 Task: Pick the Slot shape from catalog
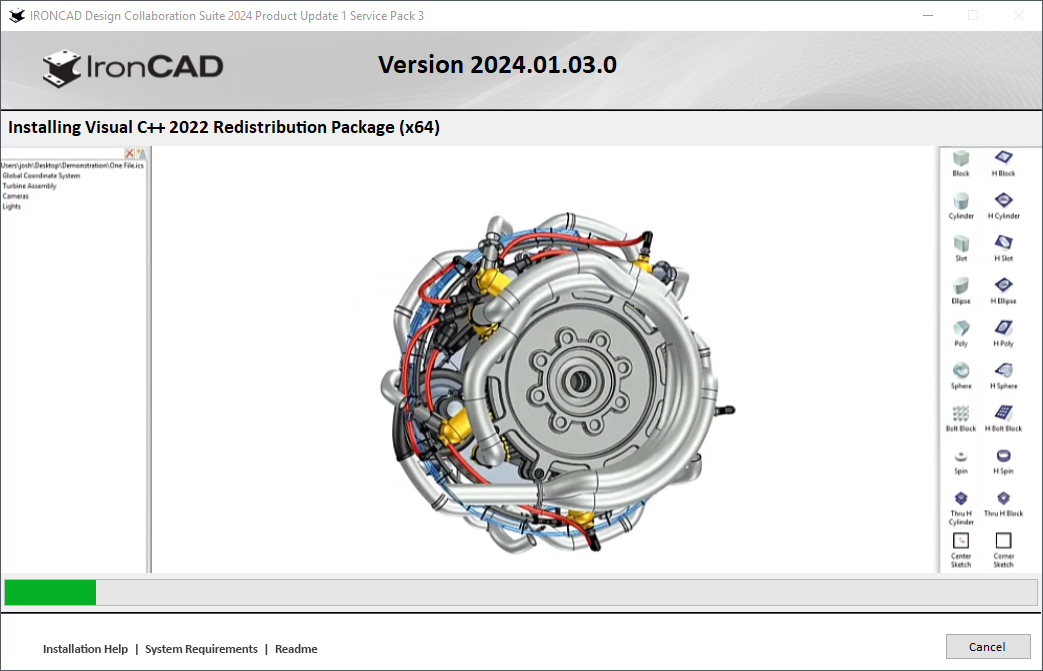(x=961, y=244)
